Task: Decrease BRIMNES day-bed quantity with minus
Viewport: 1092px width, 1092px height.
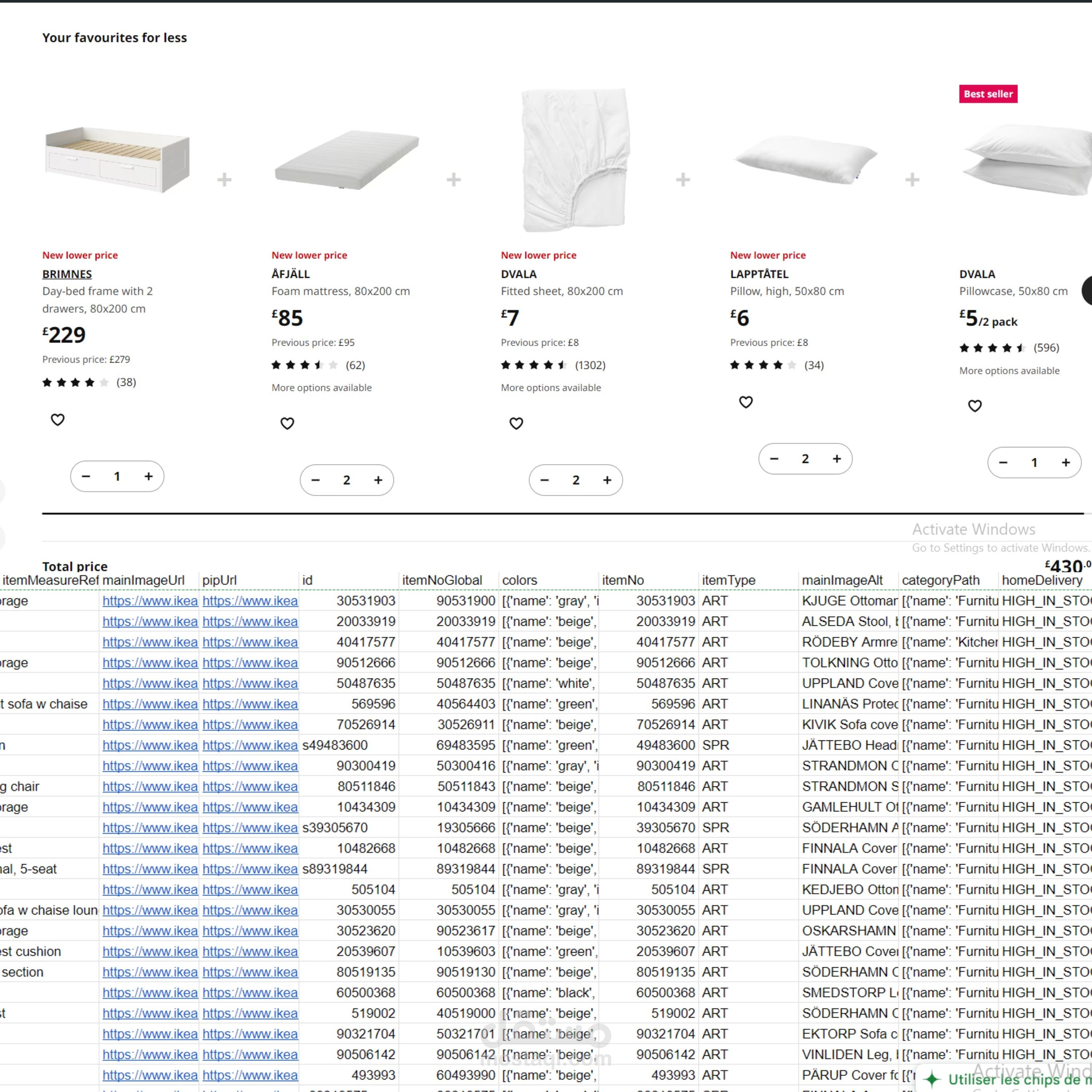Action: coord(86,476)
